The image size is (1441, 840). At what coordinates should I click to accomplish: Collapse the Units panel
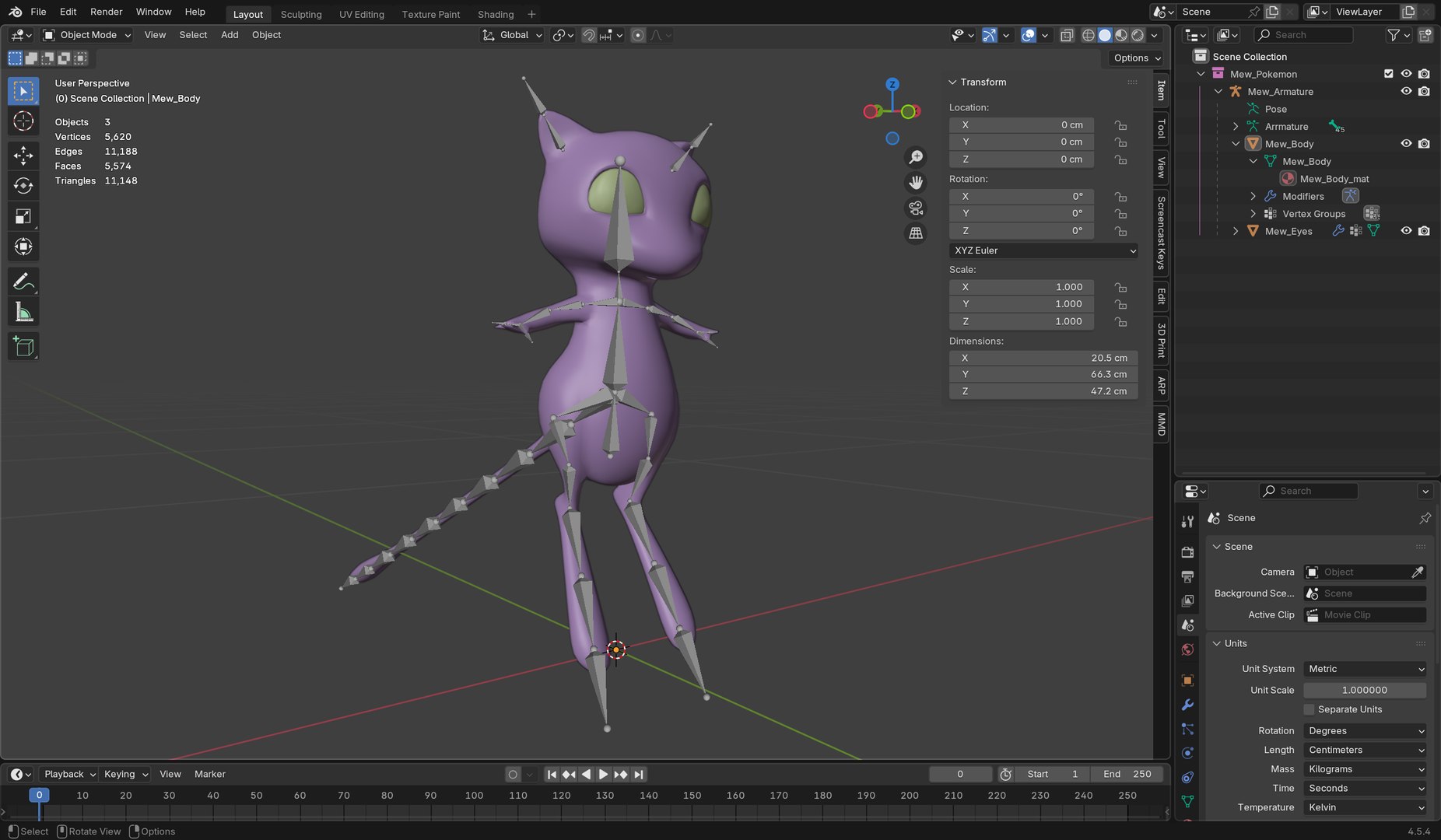pos(1217,643)
